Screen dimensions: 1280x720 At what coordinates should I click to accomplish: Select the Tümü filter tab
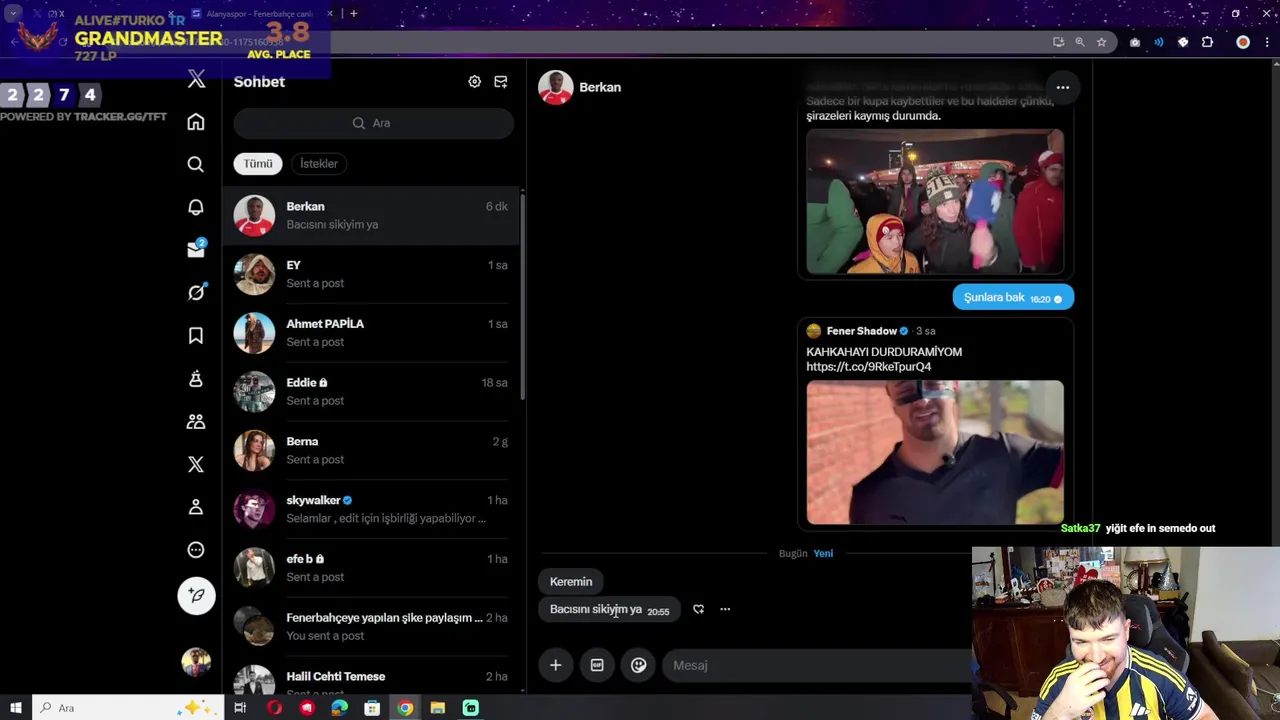258,163
